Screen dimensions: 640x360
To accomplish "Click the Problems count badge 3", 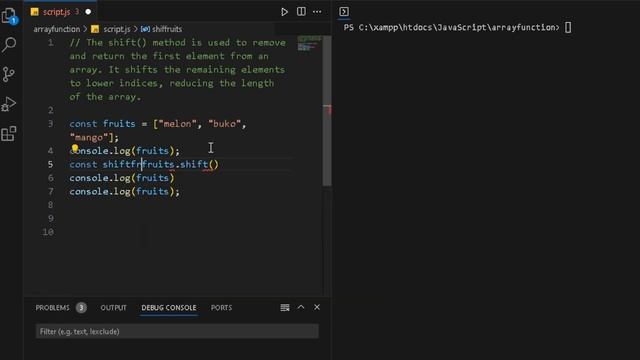I will click(81, 308).
